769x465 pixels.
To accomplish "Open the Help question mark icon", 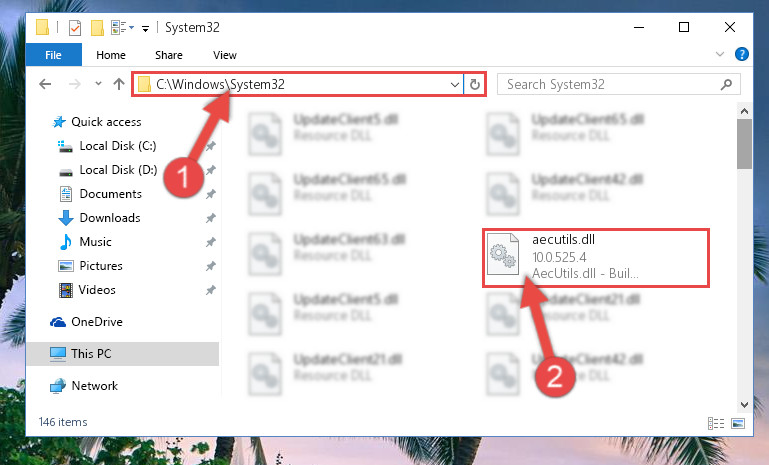I will 742,54.
